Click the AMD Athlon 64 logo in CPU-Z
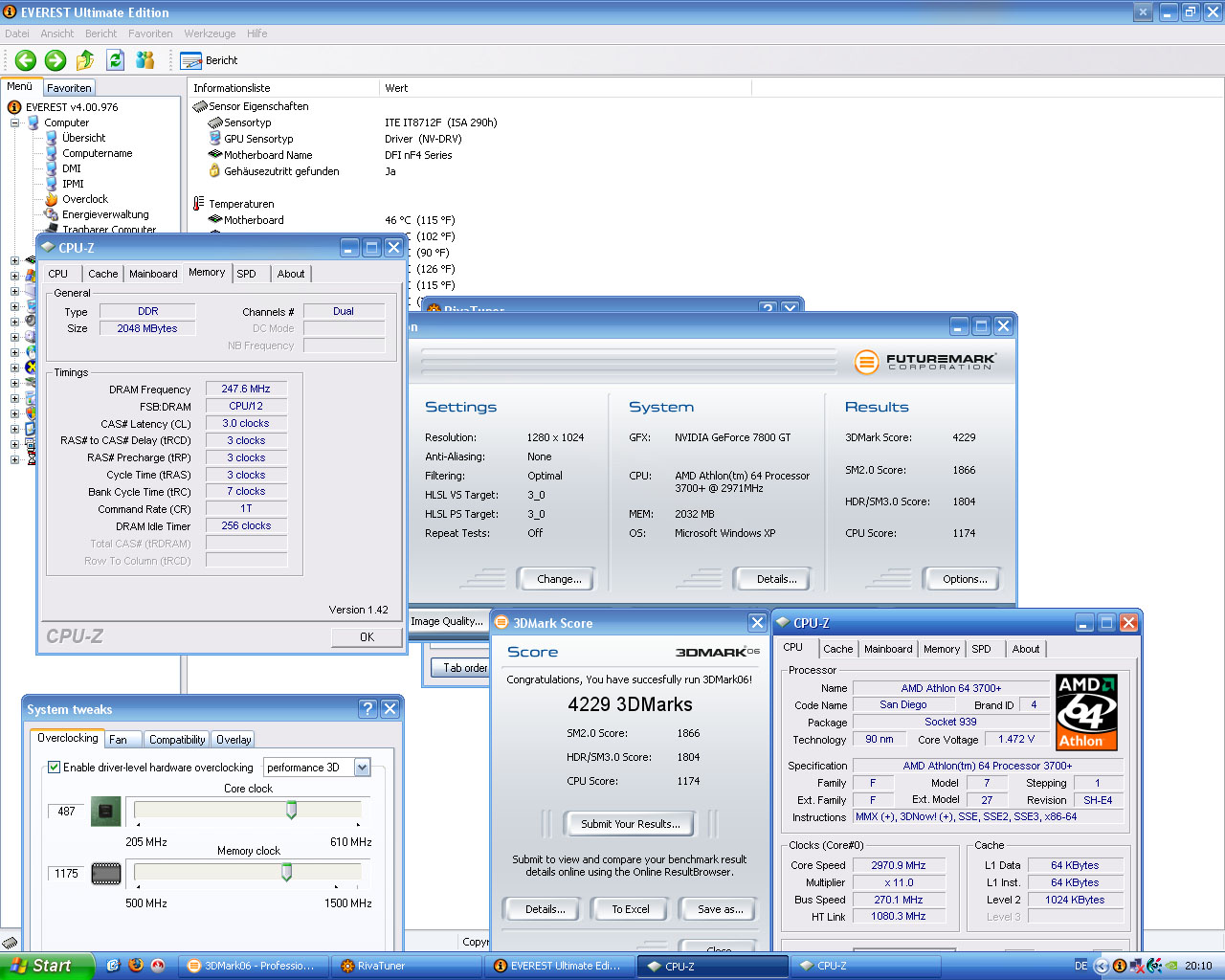This screenshot has width=1225, height=980. click(1086, 712)
